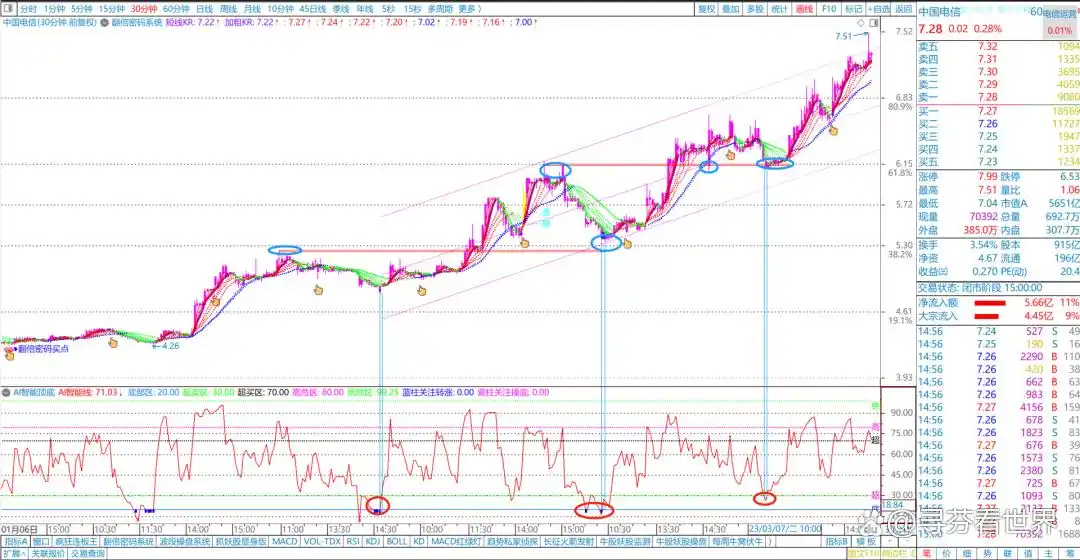
Task: Click the 返回 back button
Action: [x=902, y=8]
